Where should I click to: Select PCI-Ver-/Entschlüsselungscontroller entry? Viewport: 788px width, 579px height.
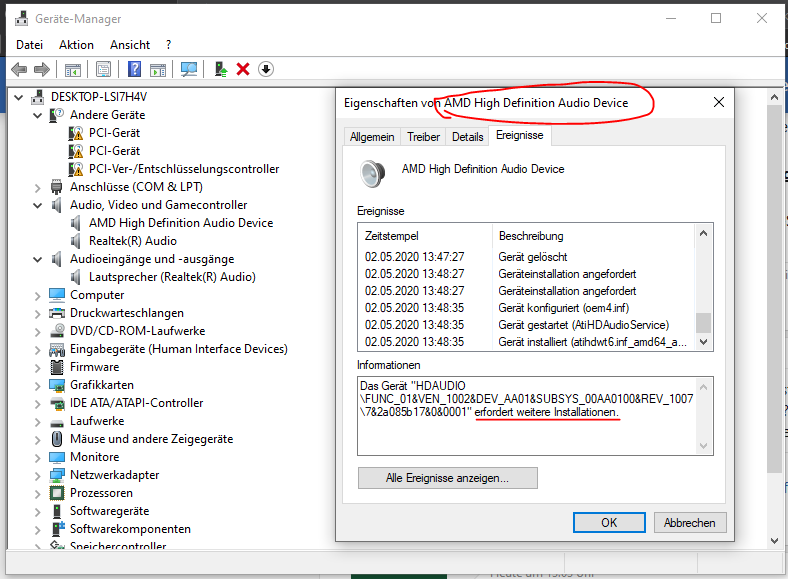pos(184,169)
